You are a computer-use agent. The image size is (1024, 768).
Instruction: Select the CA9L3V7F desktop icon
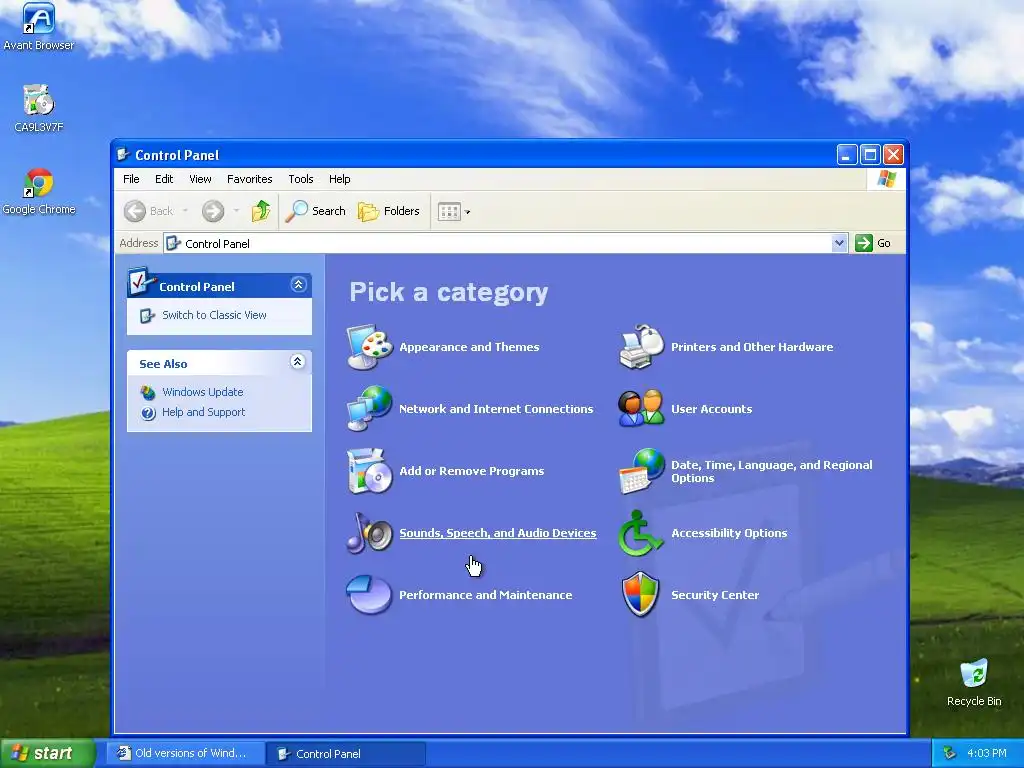(39, 108)
